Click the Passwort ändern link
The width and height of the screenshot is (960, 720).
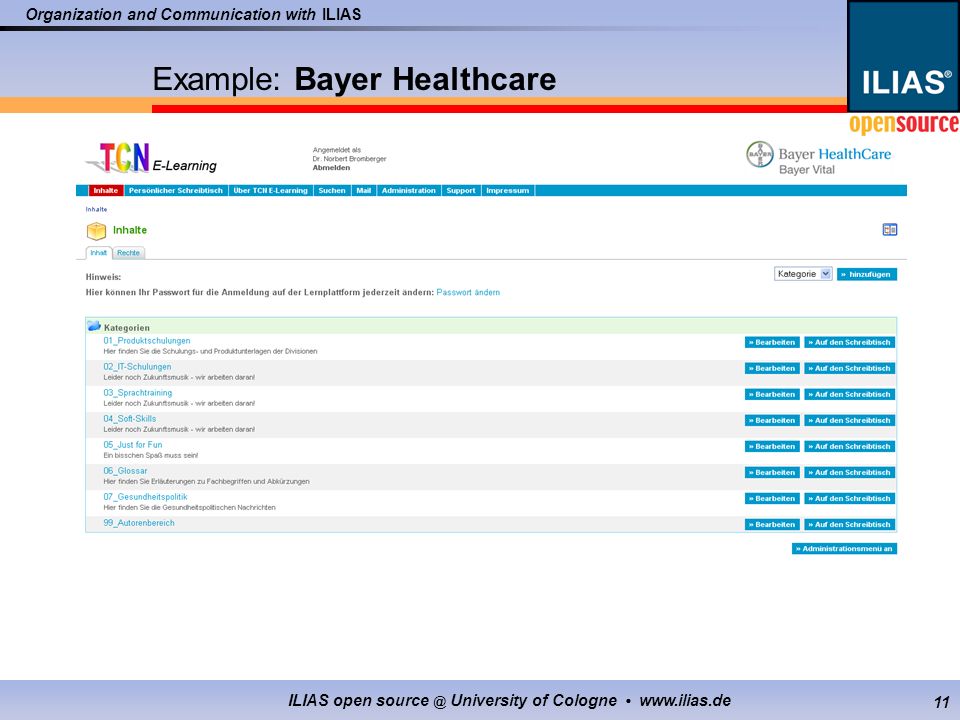[468, 293]
